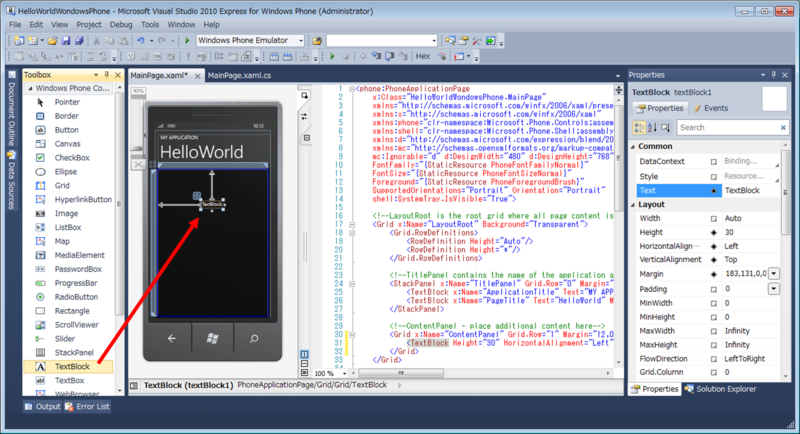Toggle auto-hide pin on Properties panel
This screenshot has height=434, width=800.
(x=773, y=75)
